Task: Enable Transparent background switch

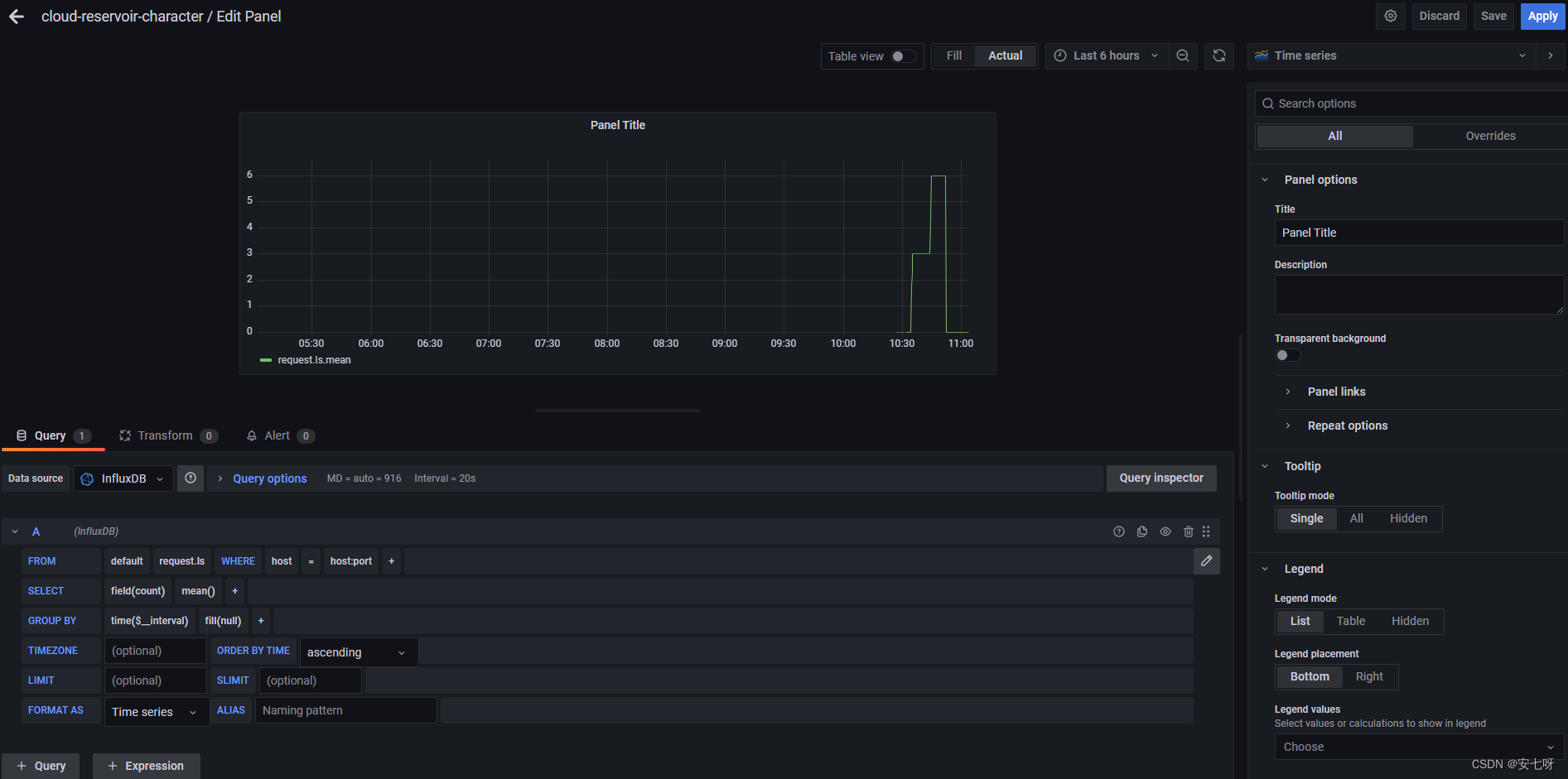Action: [1287, 355]
